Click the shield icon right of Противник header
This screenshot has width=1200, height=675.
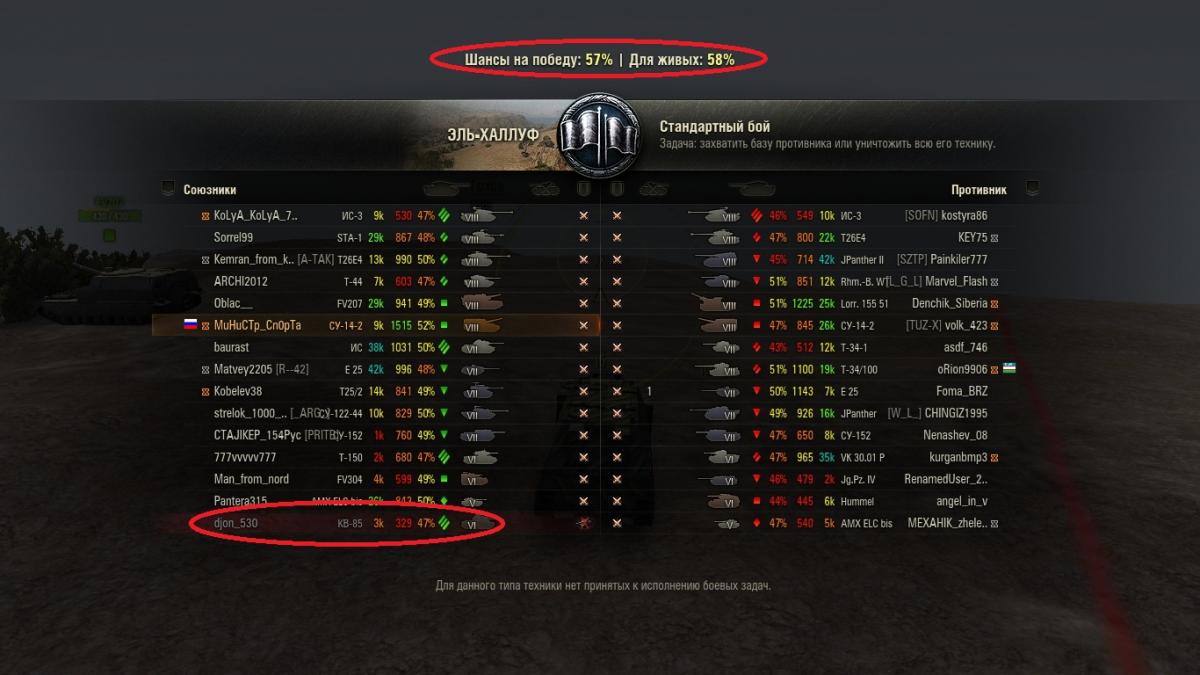tap(1032, 188)
